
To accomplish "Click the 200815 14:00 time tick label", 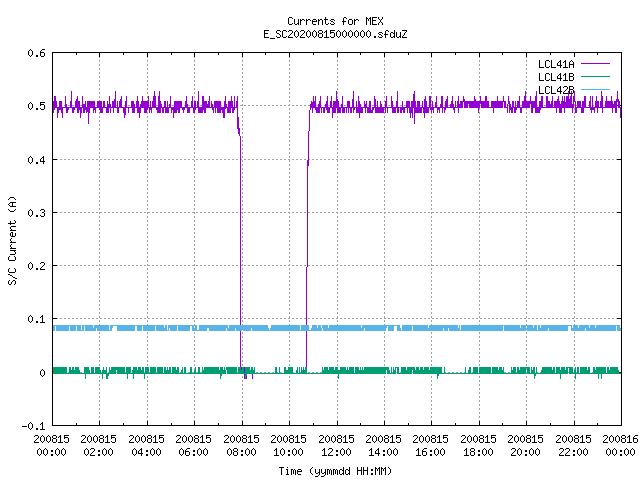I will click(x=383, y=445).
